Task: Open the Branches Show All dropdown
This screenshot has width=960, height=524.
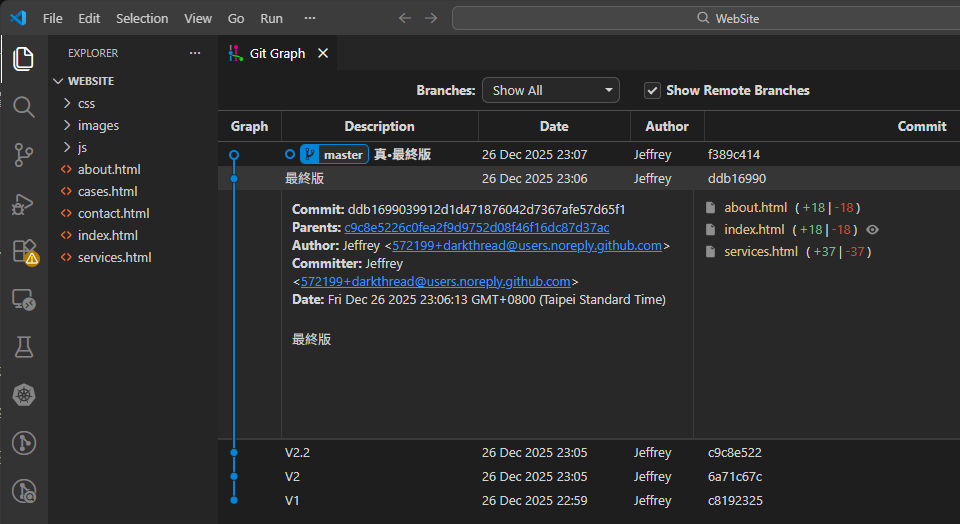Action: click(551, 90)
